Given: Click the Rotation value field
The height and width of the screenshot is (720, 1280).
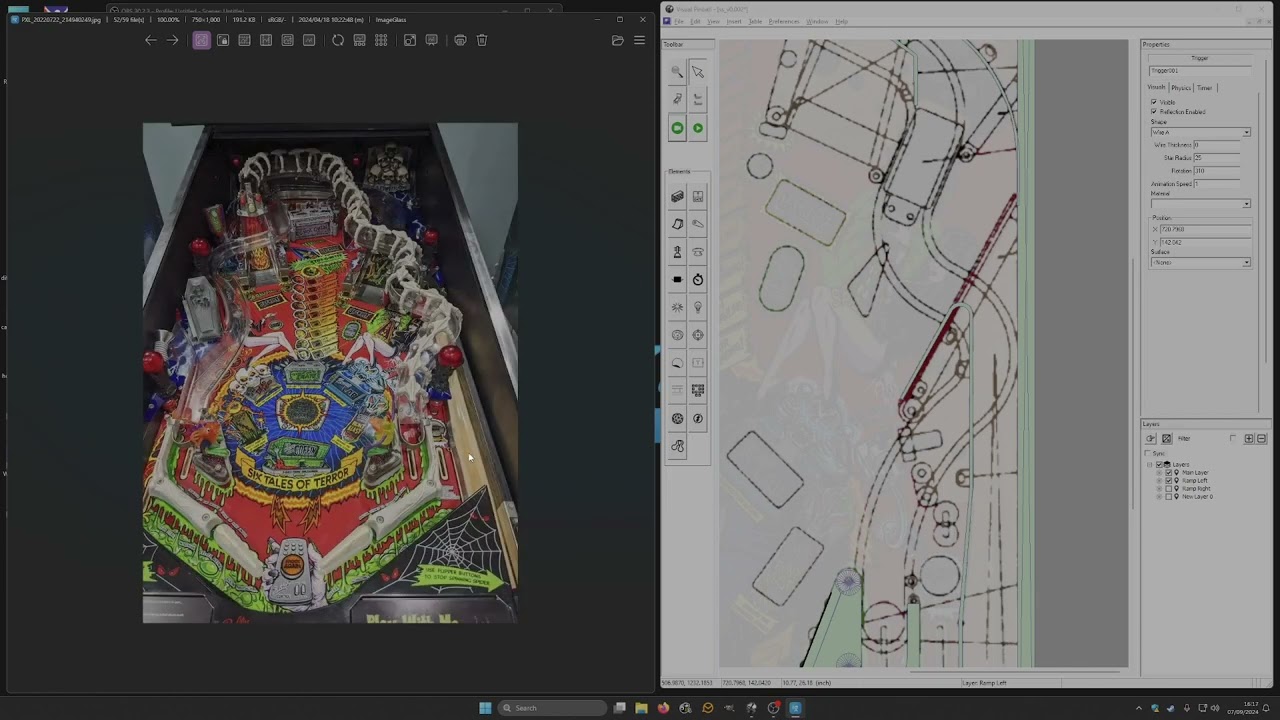Looking at the screenshot, I should click(x=1216, y=171).
